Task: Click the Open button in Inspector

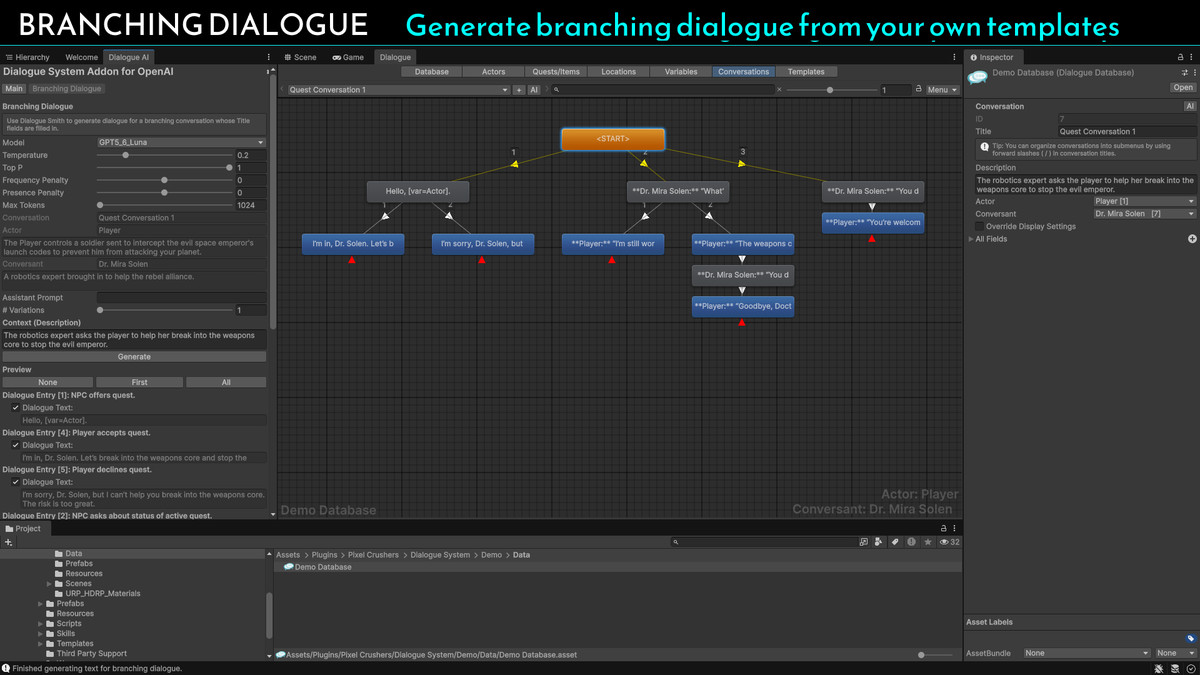Action: pos(1183,88)
